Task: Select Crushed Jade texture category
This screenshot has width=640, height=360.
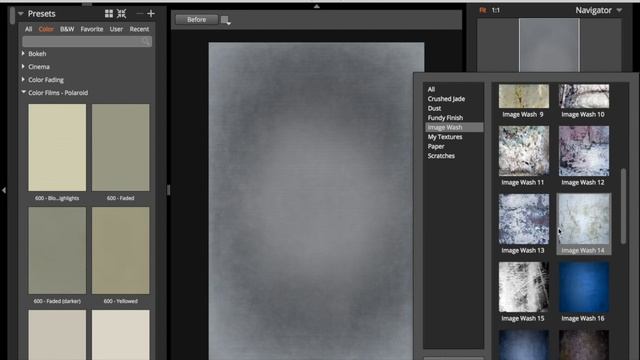Action: [446, 99]
